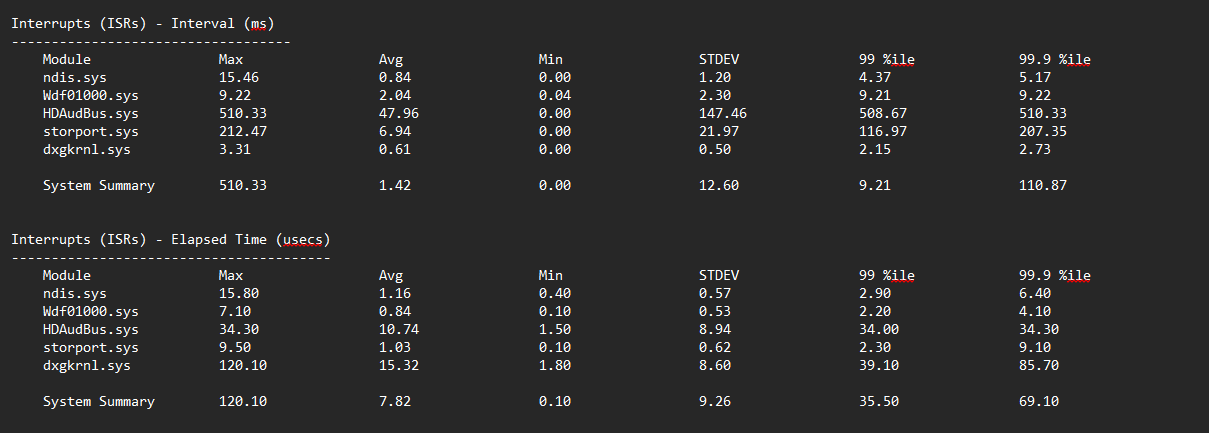Click the dxgkrnl.sys Max value 120.10 row

[x=242, y=365]
